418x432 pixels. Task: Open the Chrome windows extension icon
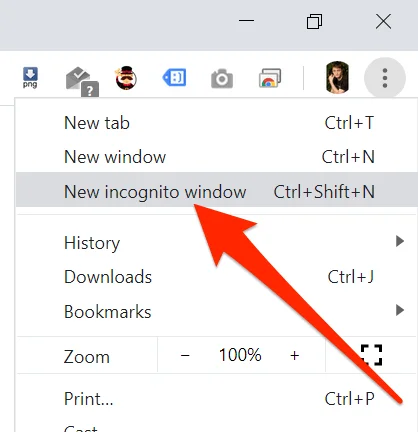tap(270, 78)
